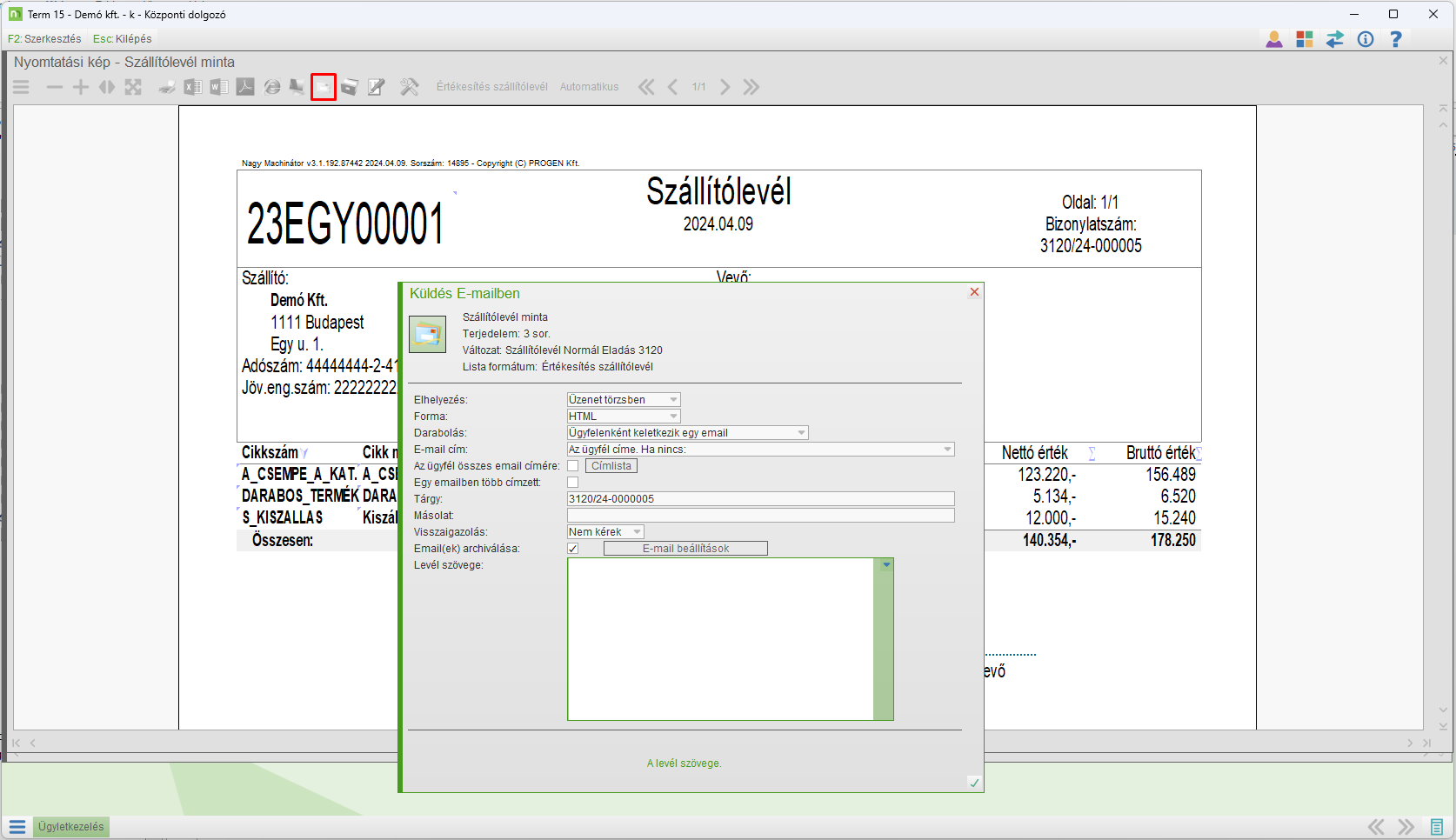
Task: Click the PDF export icon
Action: click(245, 87)
